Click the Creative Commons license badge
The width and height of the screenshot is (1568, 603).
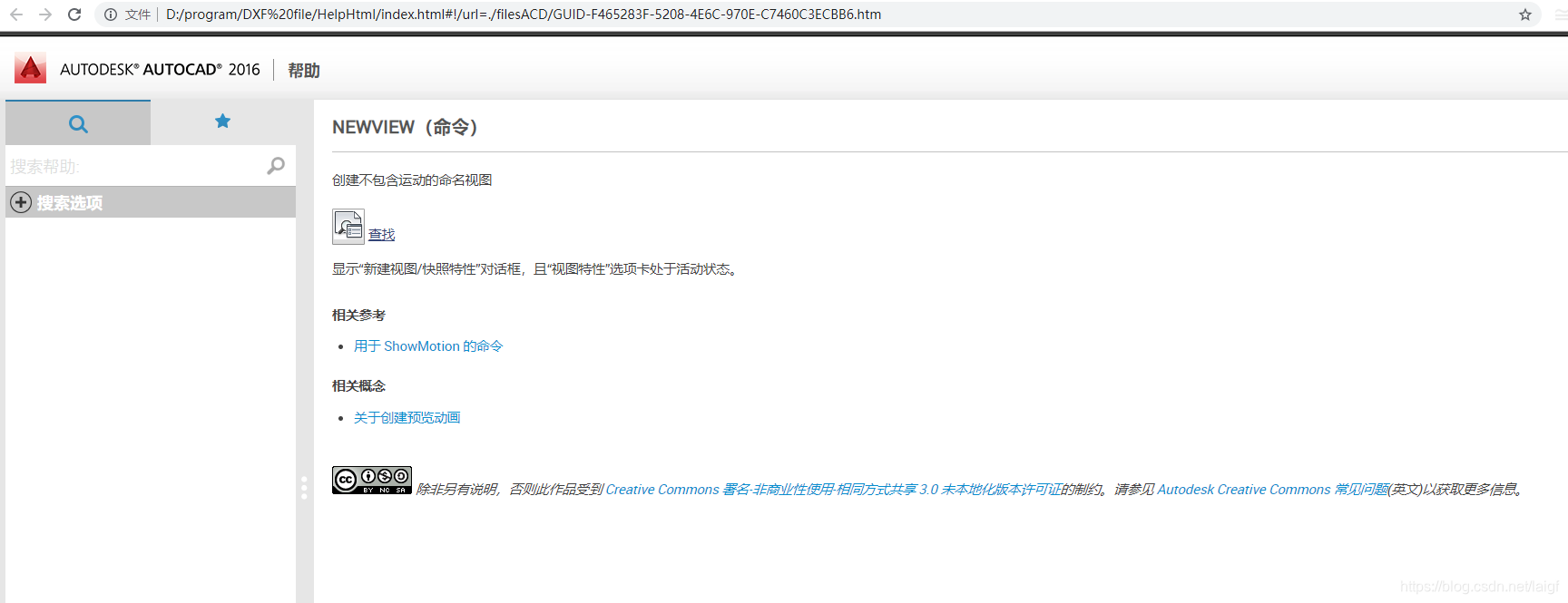point(372,481)
